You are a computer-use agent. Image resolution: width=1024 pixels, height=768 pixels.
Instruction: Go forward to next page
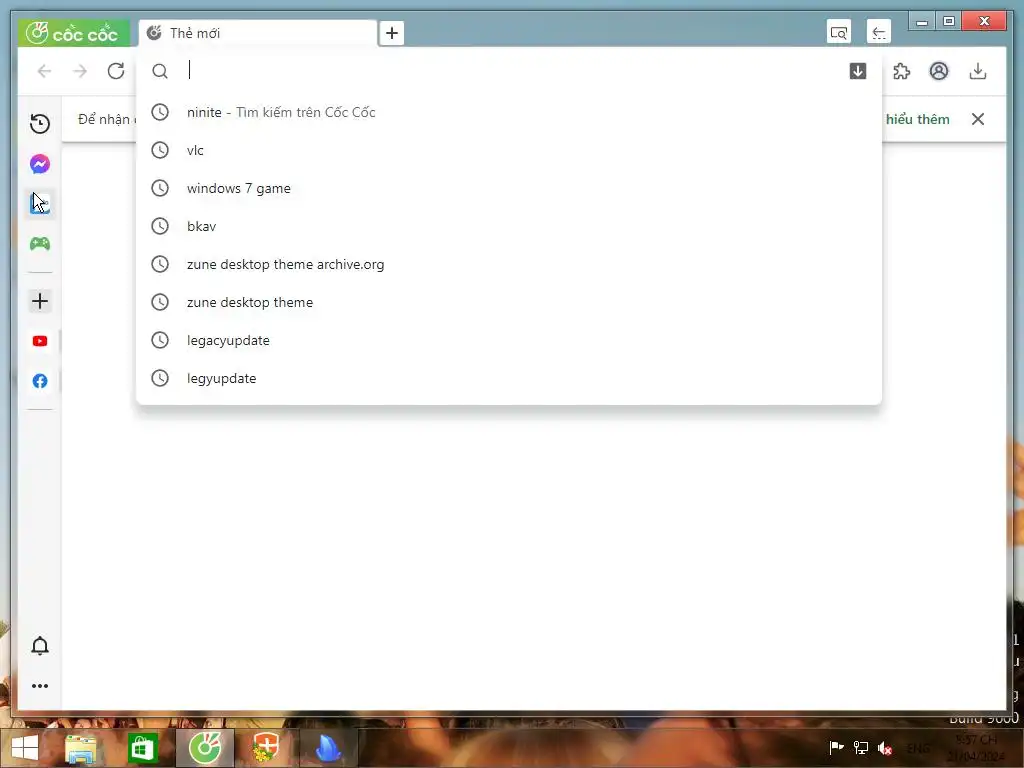point(80,71)
